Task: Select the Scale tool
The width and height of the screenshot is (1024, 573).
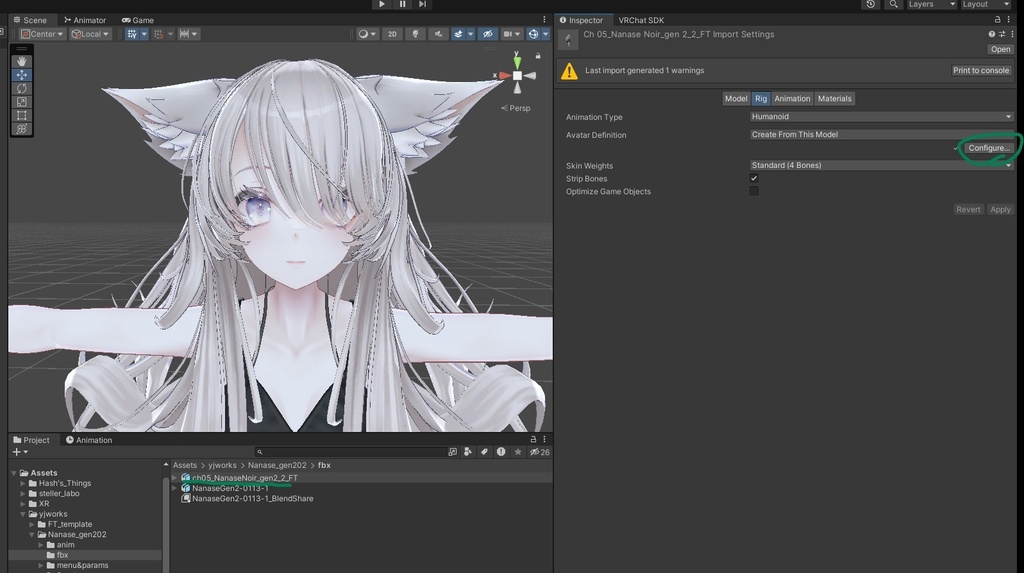Action: [x=22, y=102]
